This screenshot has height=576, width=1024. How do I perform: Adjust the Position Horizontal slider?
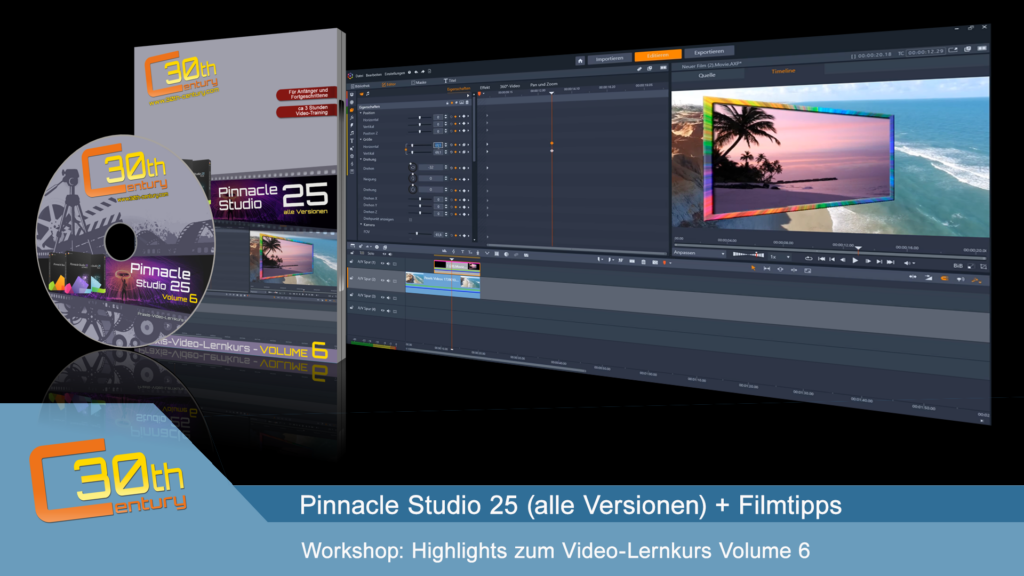419,118
